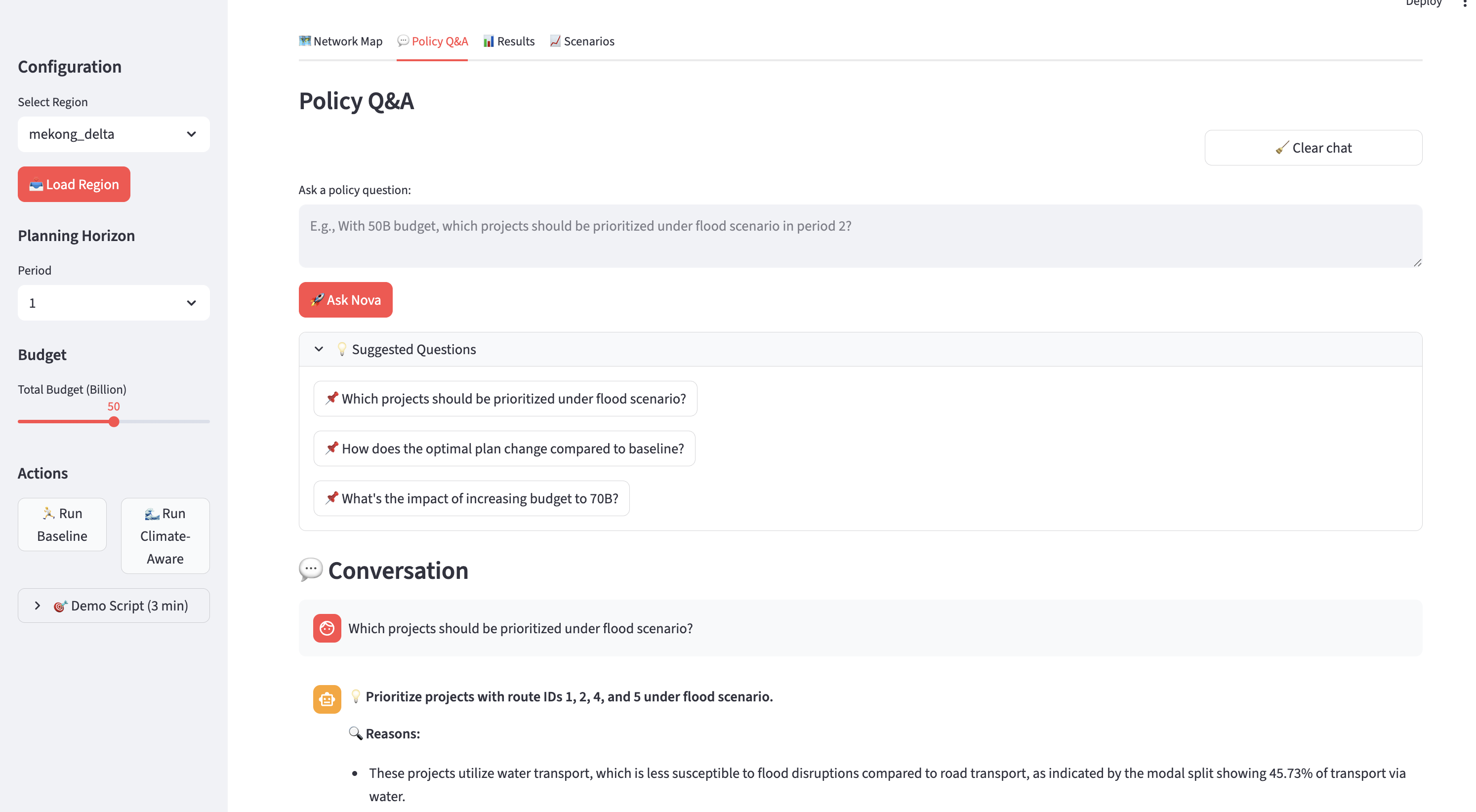This screenshot has width=1476, height=812.
Task: Click the Total Budget slider handle
Action: [x=114, y=422]
